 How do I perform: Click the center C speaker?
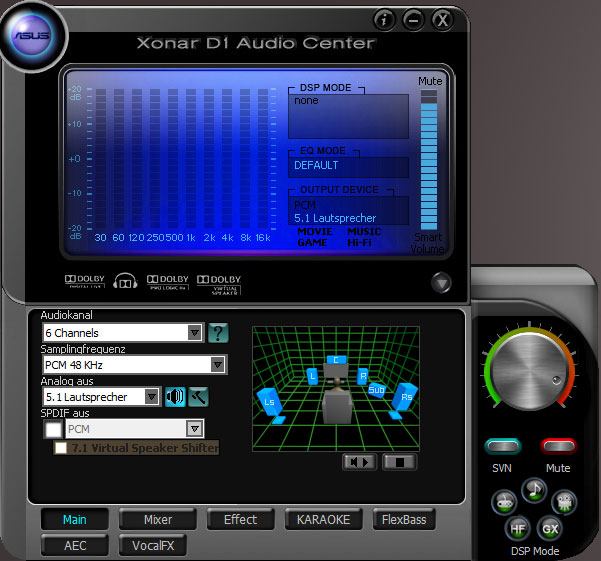pos(336,360)
